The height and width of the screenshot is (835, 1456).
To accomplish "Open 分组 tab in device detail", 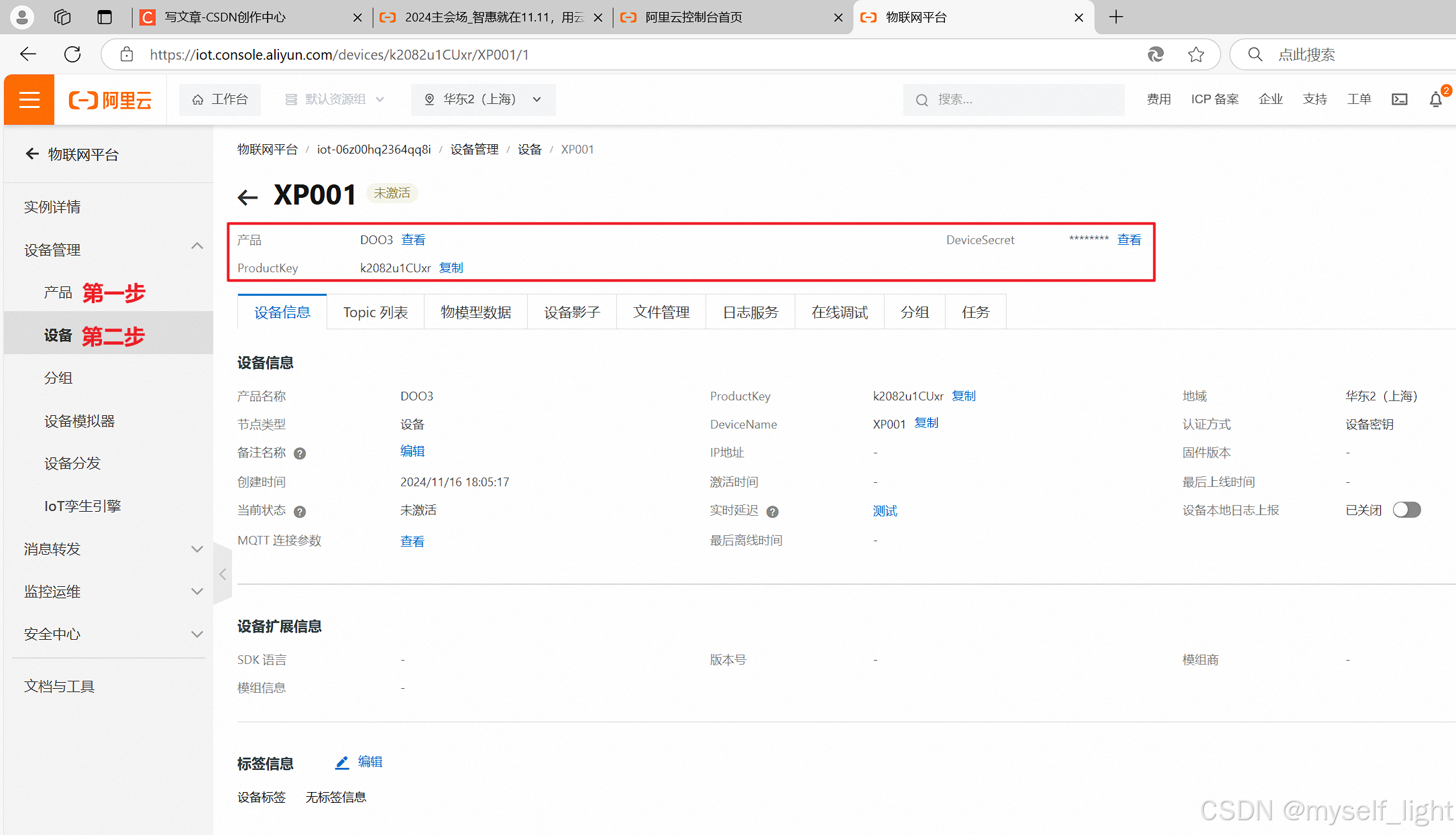I will point(915,313).
